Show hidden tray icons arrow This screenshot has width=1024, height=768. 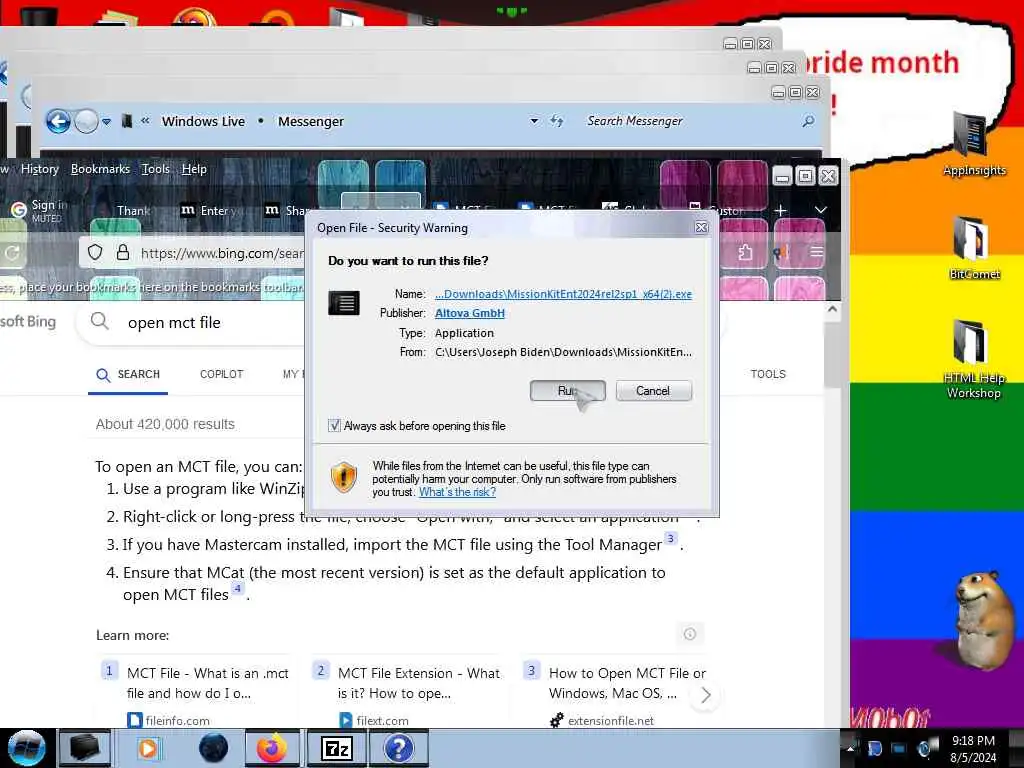pyautogui.click(x=850, y=748)
